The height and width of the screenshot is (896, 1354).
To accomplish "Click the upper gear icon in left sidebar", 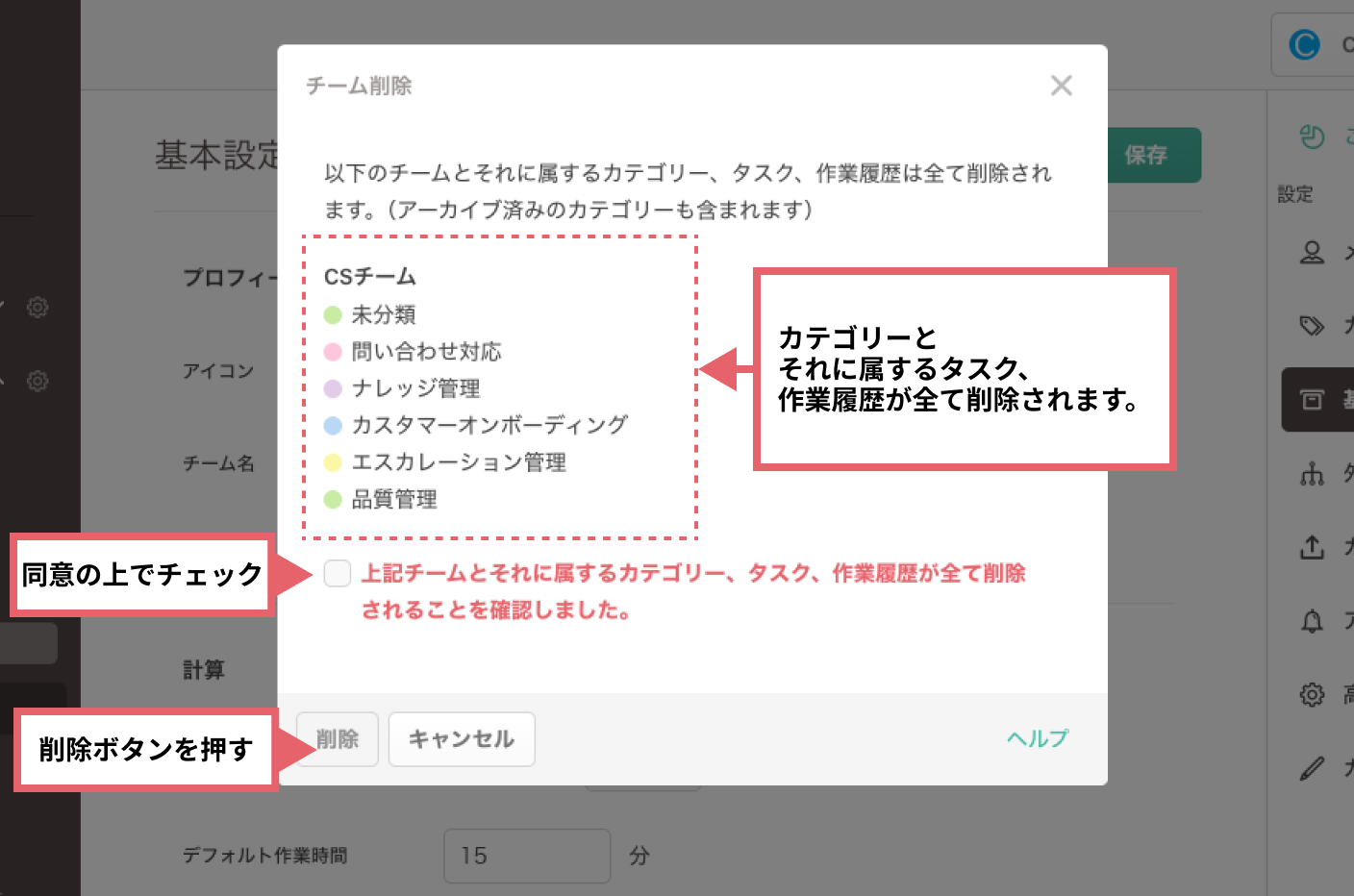I will [x=38, y=308].
